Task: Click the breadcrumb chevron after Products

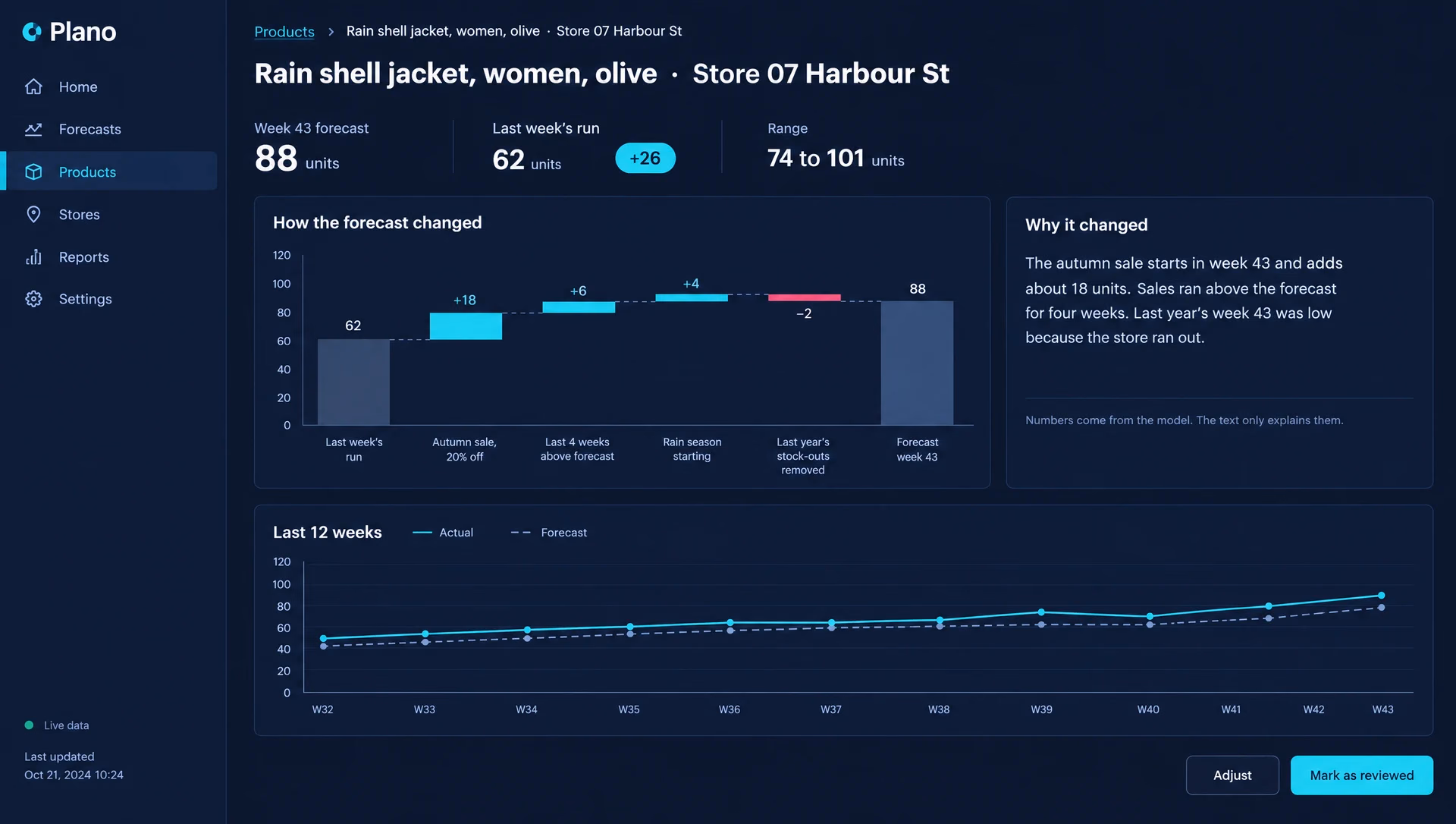Action: coord(331,32)
